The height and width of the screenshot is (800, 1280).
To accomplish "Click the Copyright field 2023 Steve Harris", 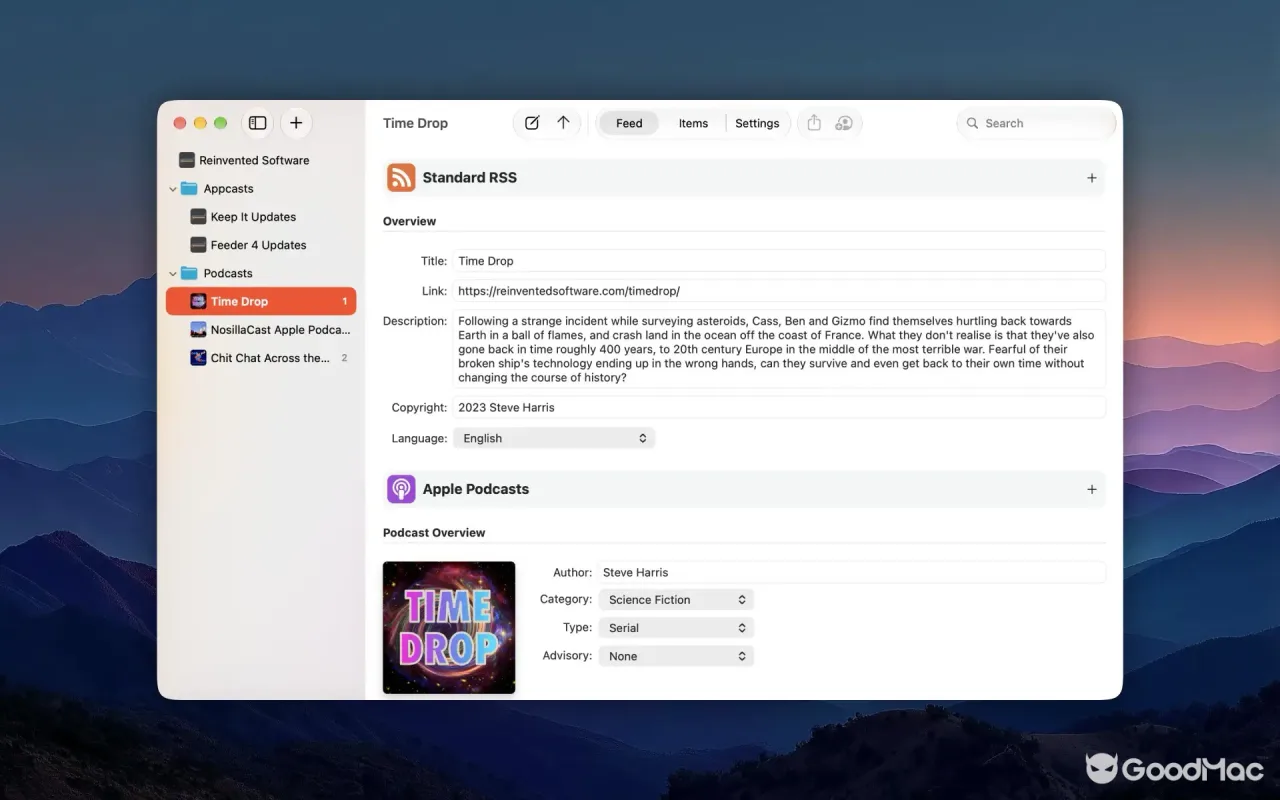I will tap(779, 407).
